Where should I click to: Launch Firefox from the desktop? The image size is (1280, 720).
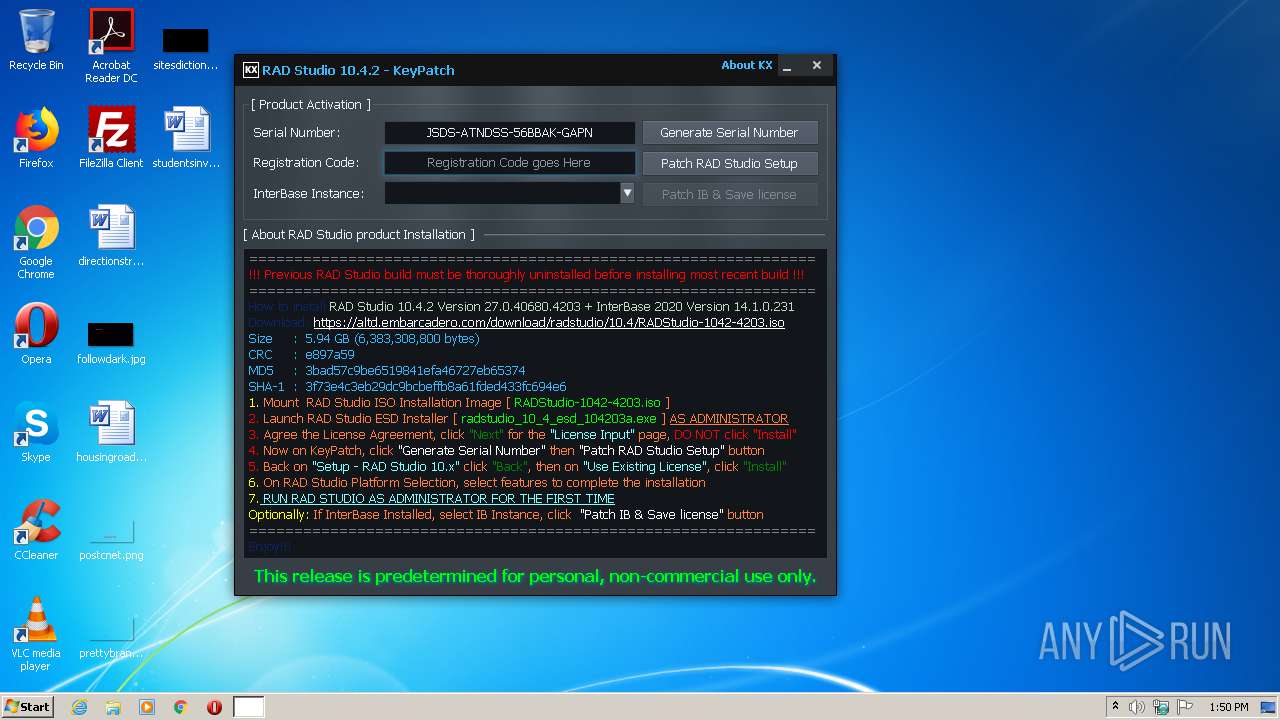click(36, 138)
